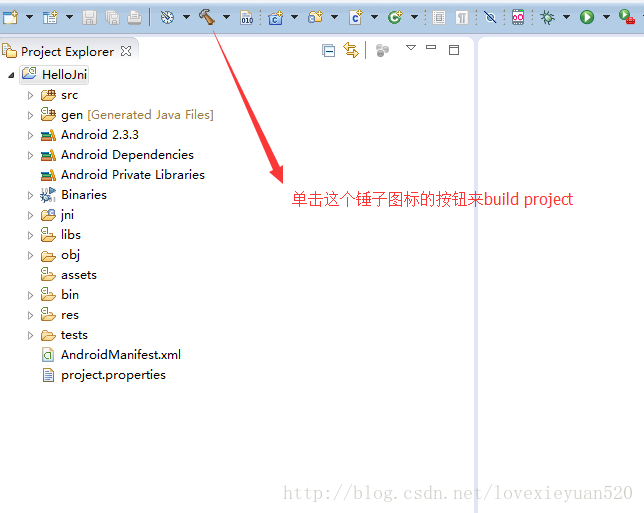
Task: Expand the res folder
Action: pos(30,315)
